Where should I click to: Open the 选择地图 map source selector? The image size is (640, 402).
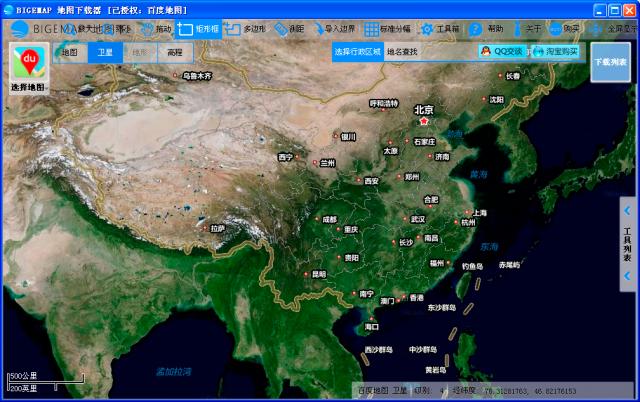[x=28, y=68]
